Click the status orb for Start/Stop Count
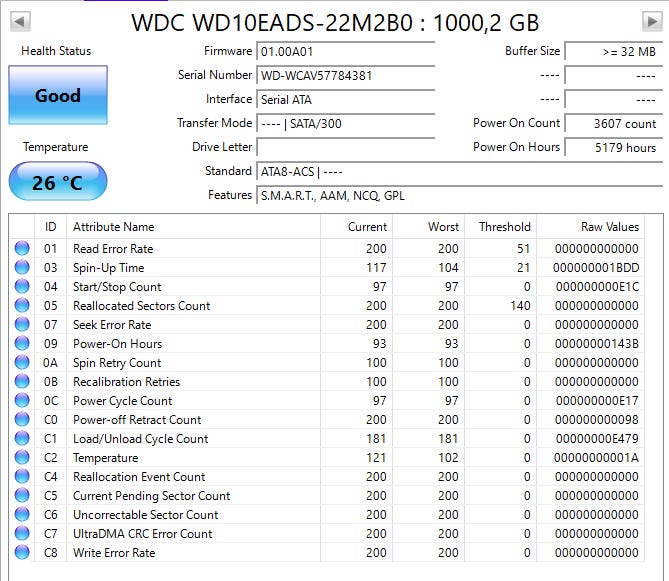This screenshot has height=581, width=669. click(x=22, y=286)
